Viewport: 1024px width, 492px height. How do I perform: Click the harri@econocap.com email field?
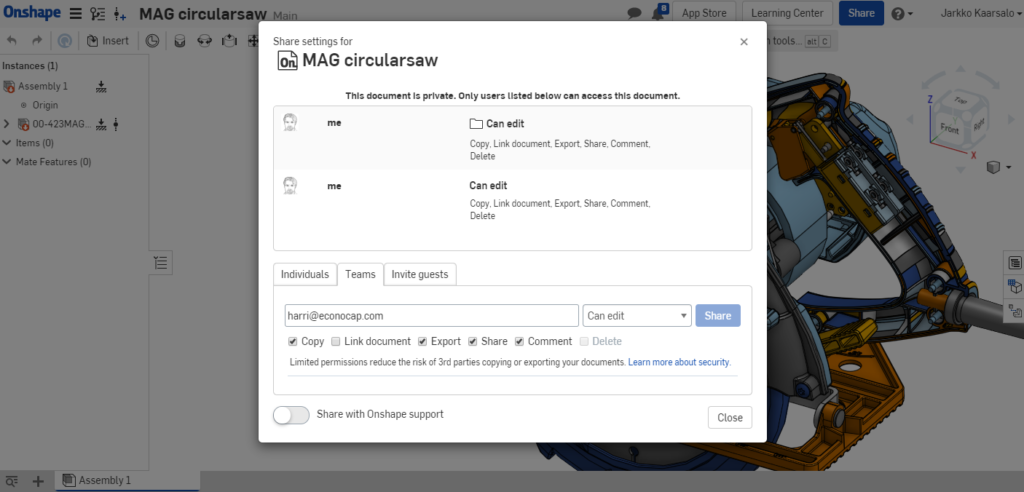pyautogui.click(x=432, y=316)
